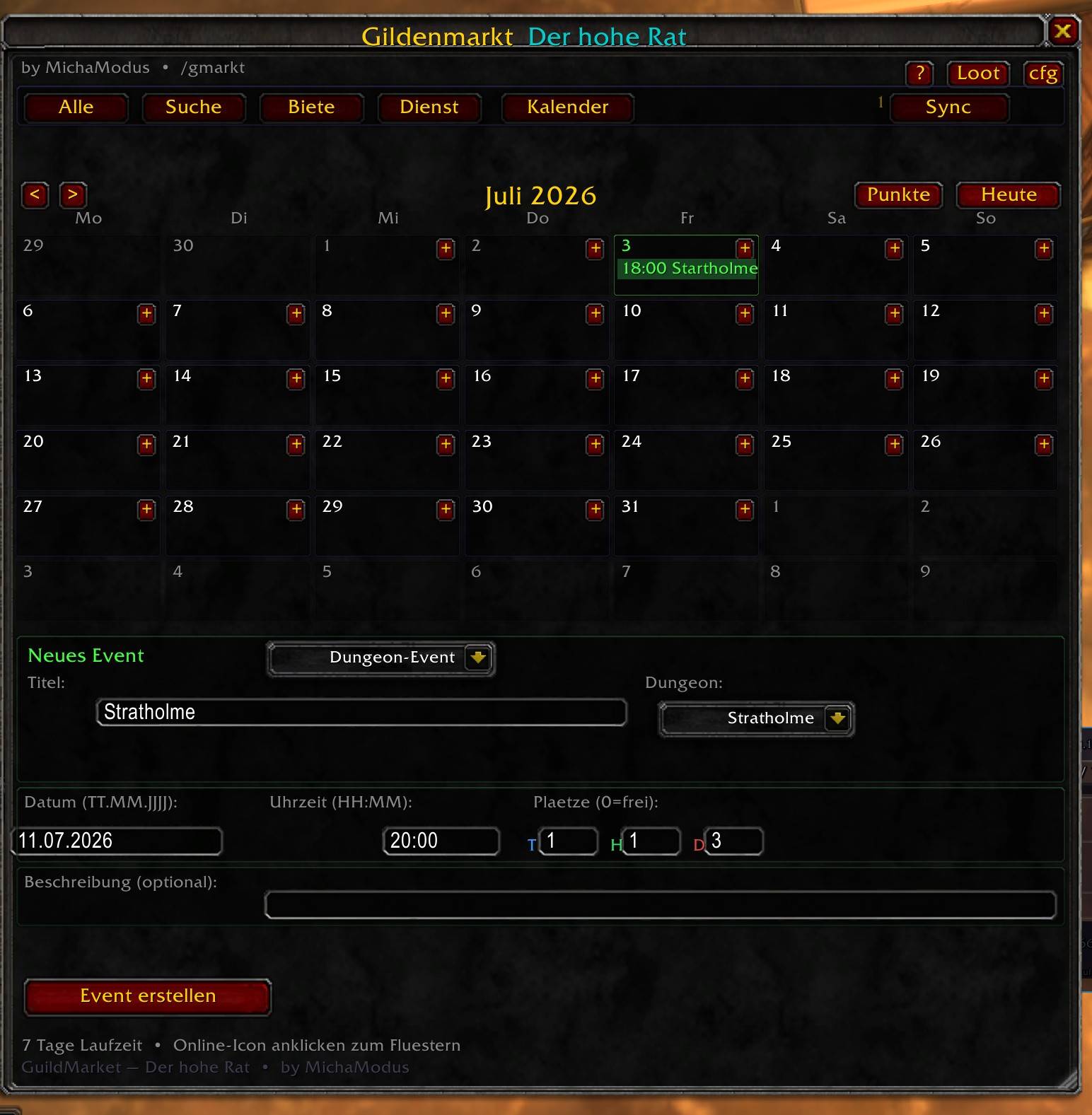Click the healer slots H field

pos(651,841)
